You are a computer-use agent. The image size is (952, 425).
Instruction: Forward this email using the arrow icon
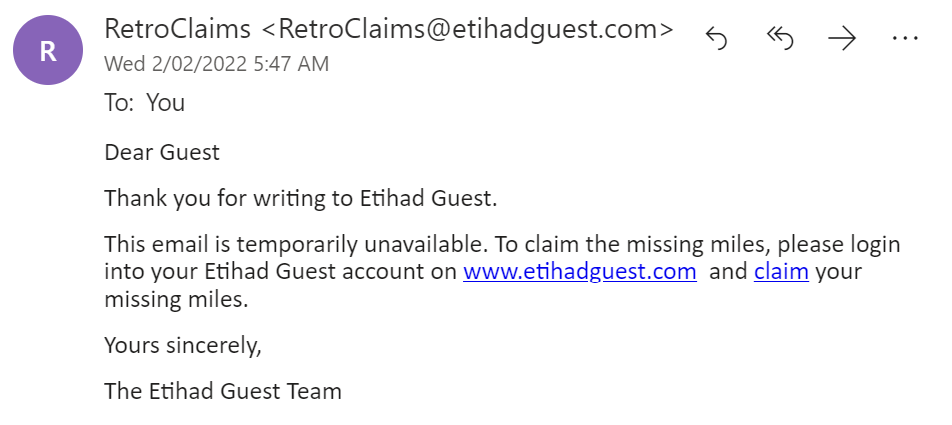coord(842,38)
